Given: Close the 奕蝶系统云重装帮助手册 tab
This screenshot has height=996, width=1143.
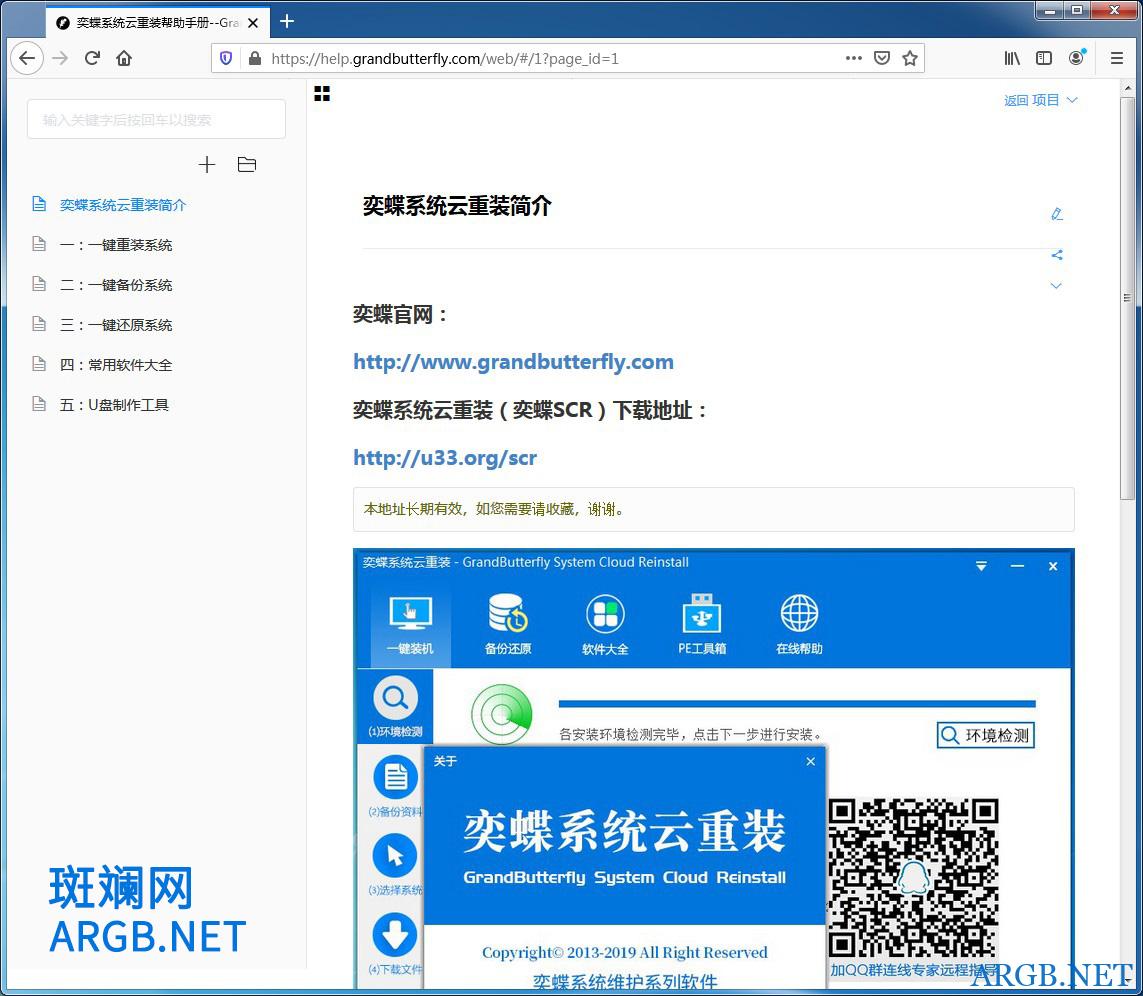Looking at the screenshot, I should click(x=253, y=23).
